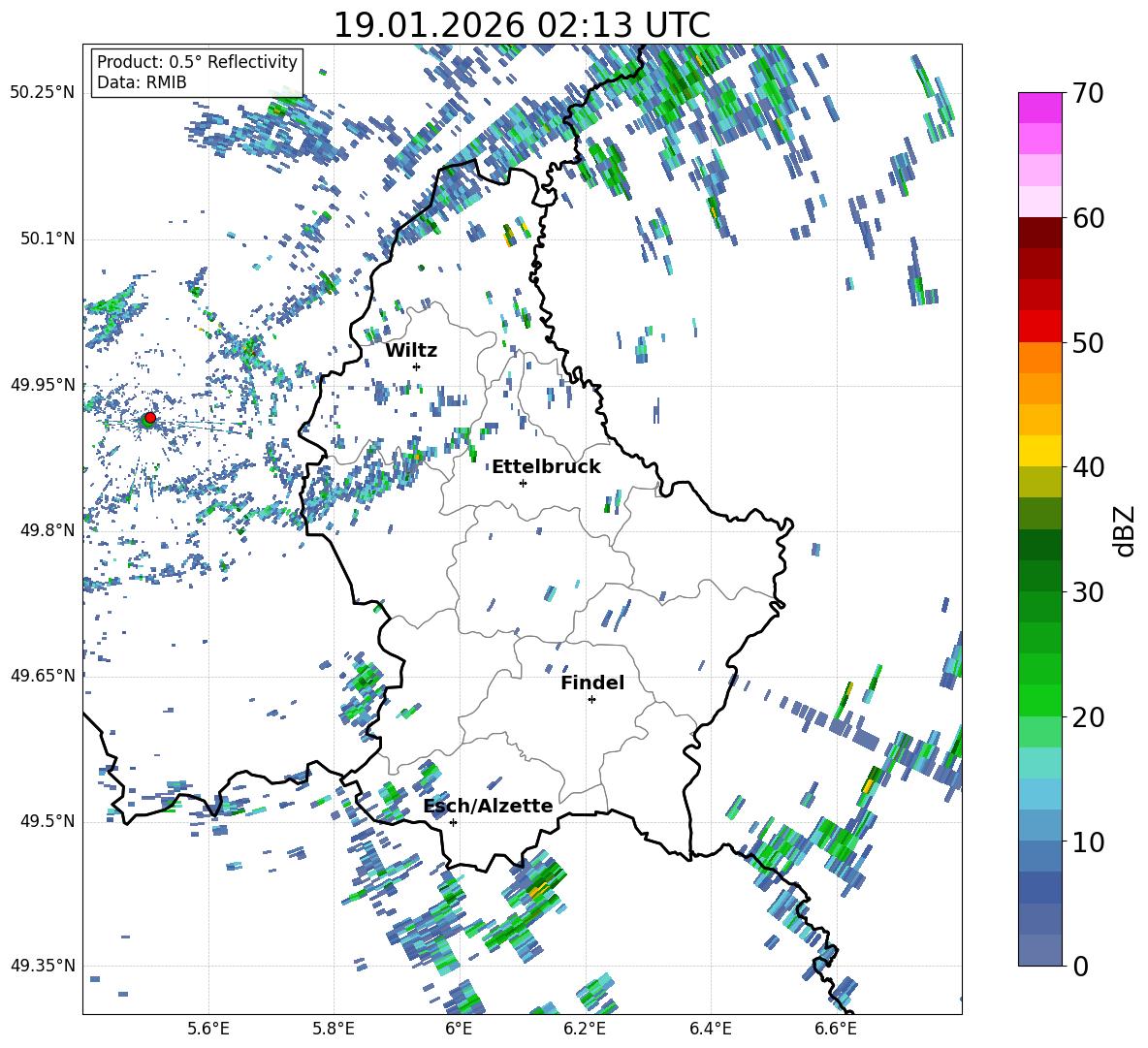This screenshot has height=1048, width=1148.
Task: Click the dark maroon colorbar segment below 60
Action: tap(1040, 233)
